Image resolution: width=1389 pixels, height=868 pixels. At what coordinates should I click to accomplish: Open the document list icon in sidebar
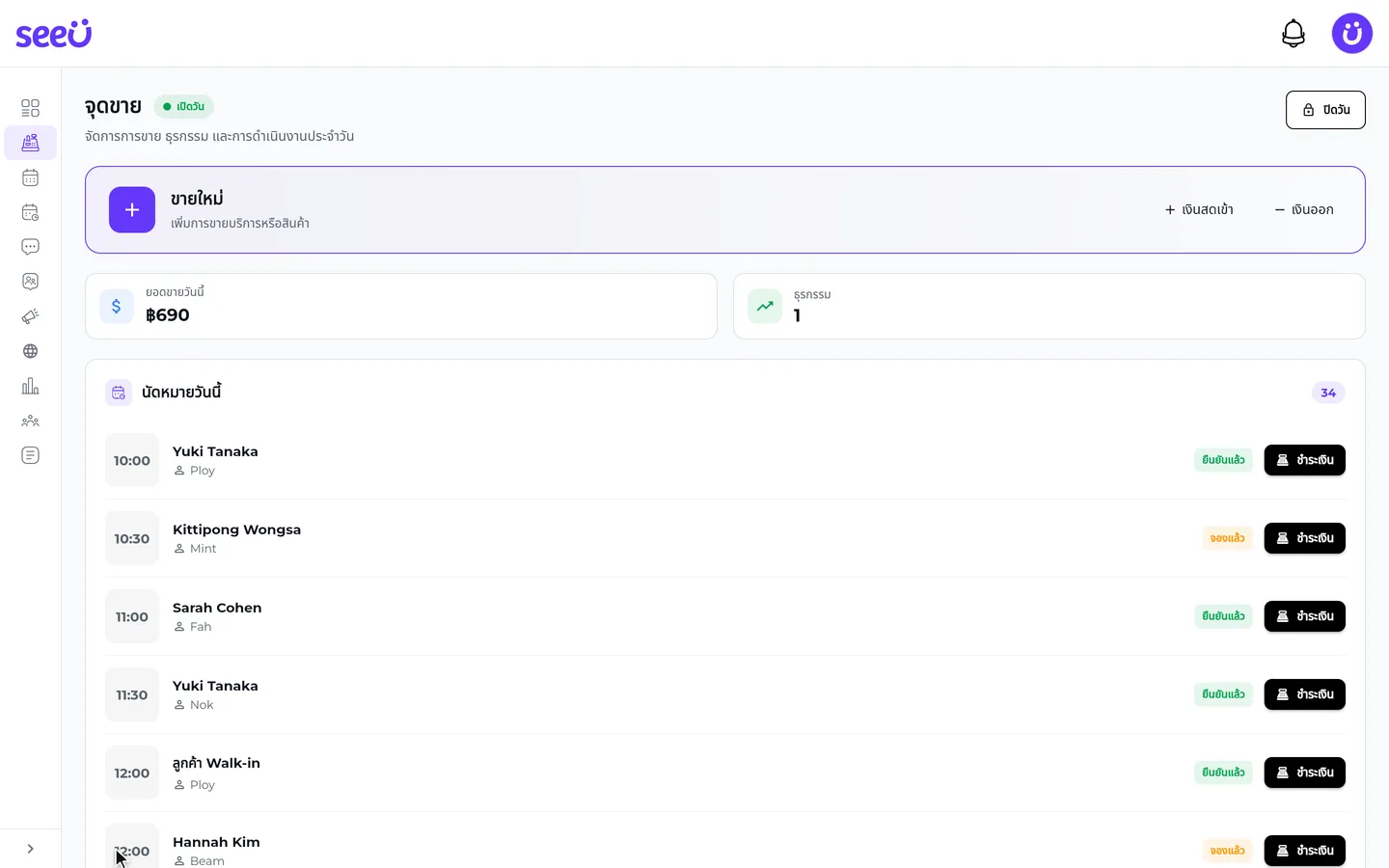[x=30, y=455]
